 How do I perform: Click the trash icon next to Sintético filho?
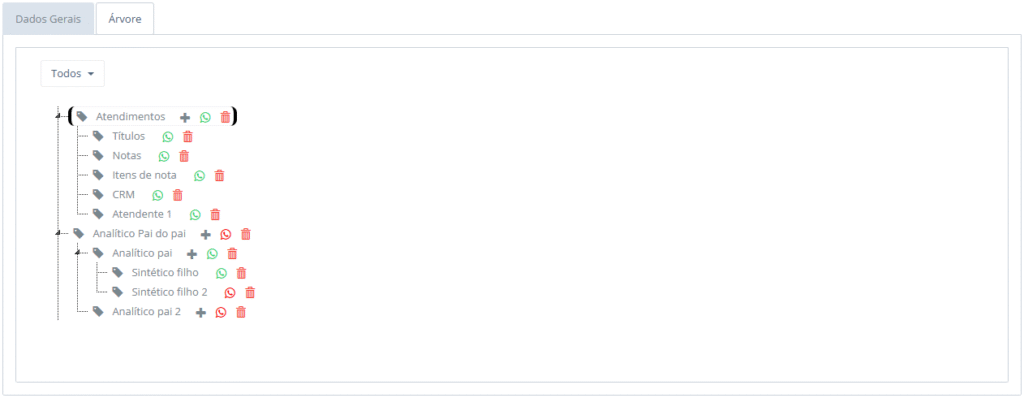coord(241,273)
